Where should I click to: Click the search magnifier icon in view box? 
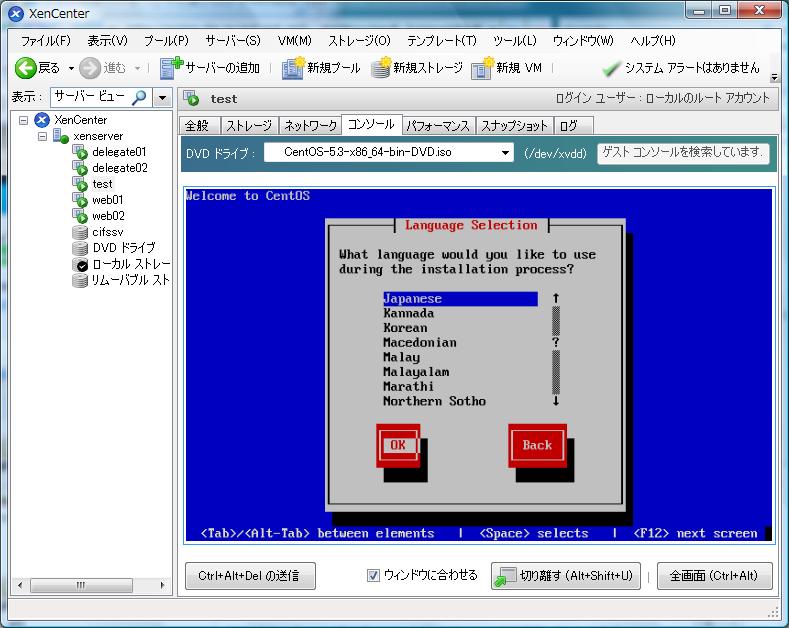click(139, 97)
